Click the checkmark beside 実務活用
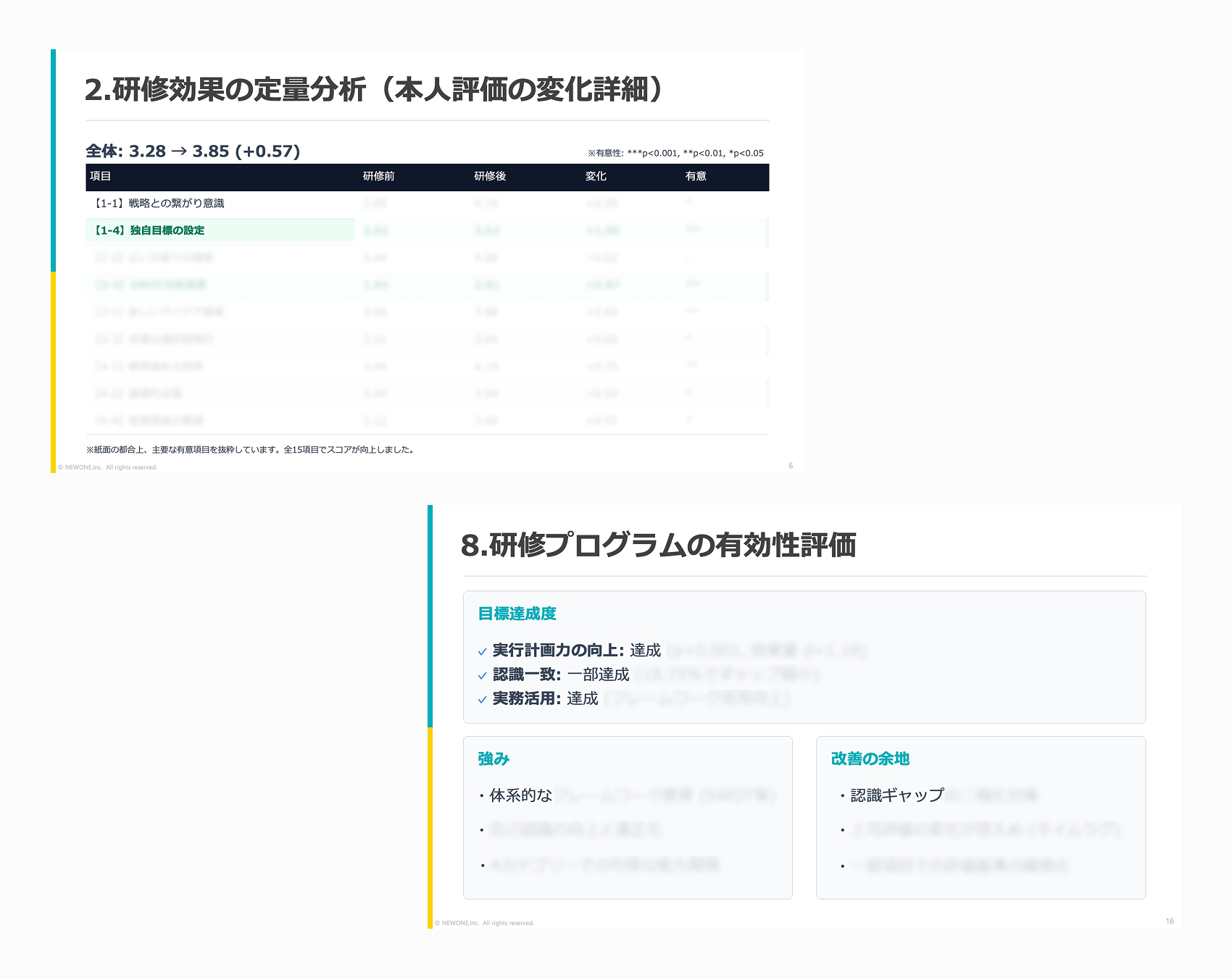The width and height of the screenshot is (1232, 978). 482,700
